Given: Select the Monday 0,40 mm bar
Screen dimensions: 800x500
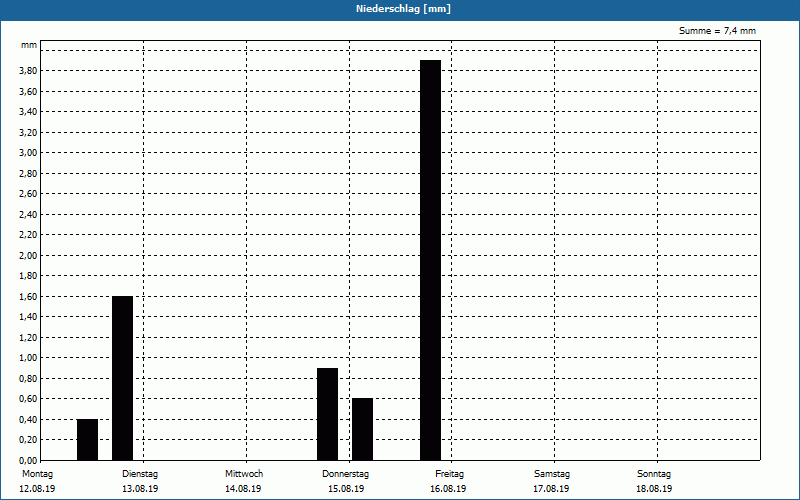Looking at the screenshot, I should (87, 439).
